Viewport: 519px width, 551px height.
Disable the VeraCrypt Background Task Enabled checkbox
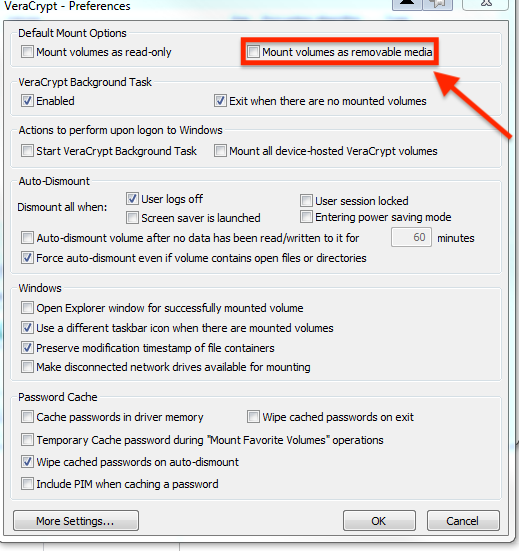27,101
